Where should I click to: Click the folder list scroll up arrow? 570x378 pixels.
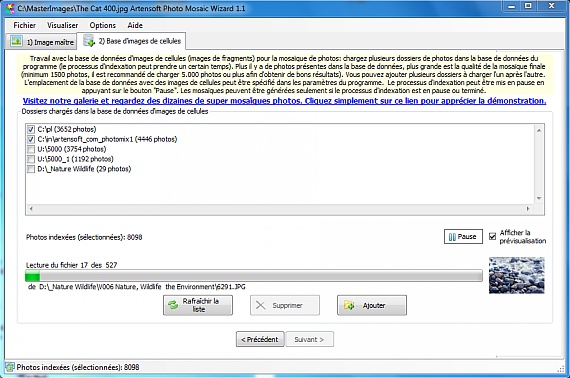539,130
